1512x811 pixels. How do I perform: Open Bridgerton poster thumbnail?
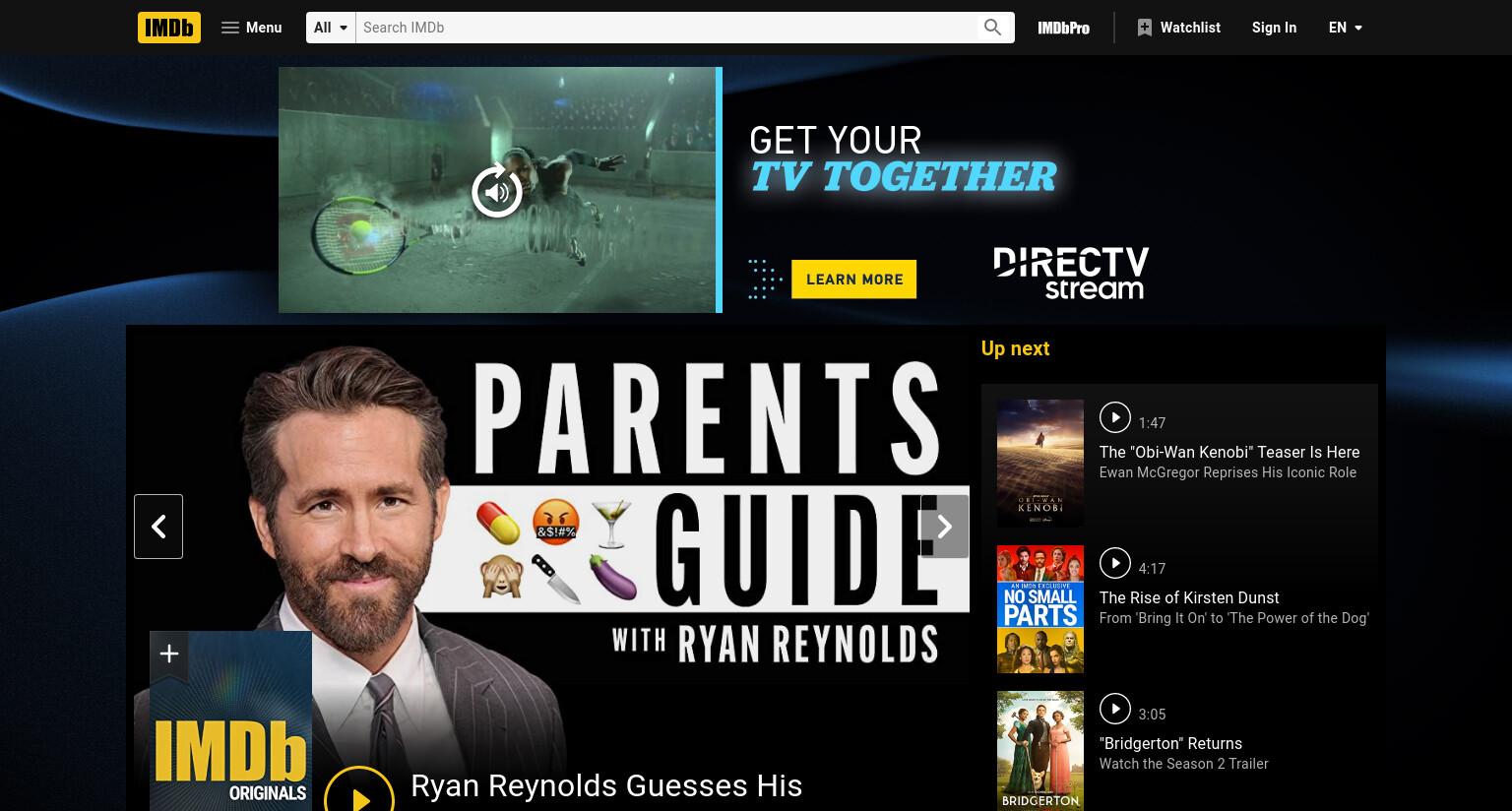[1040, 750]
